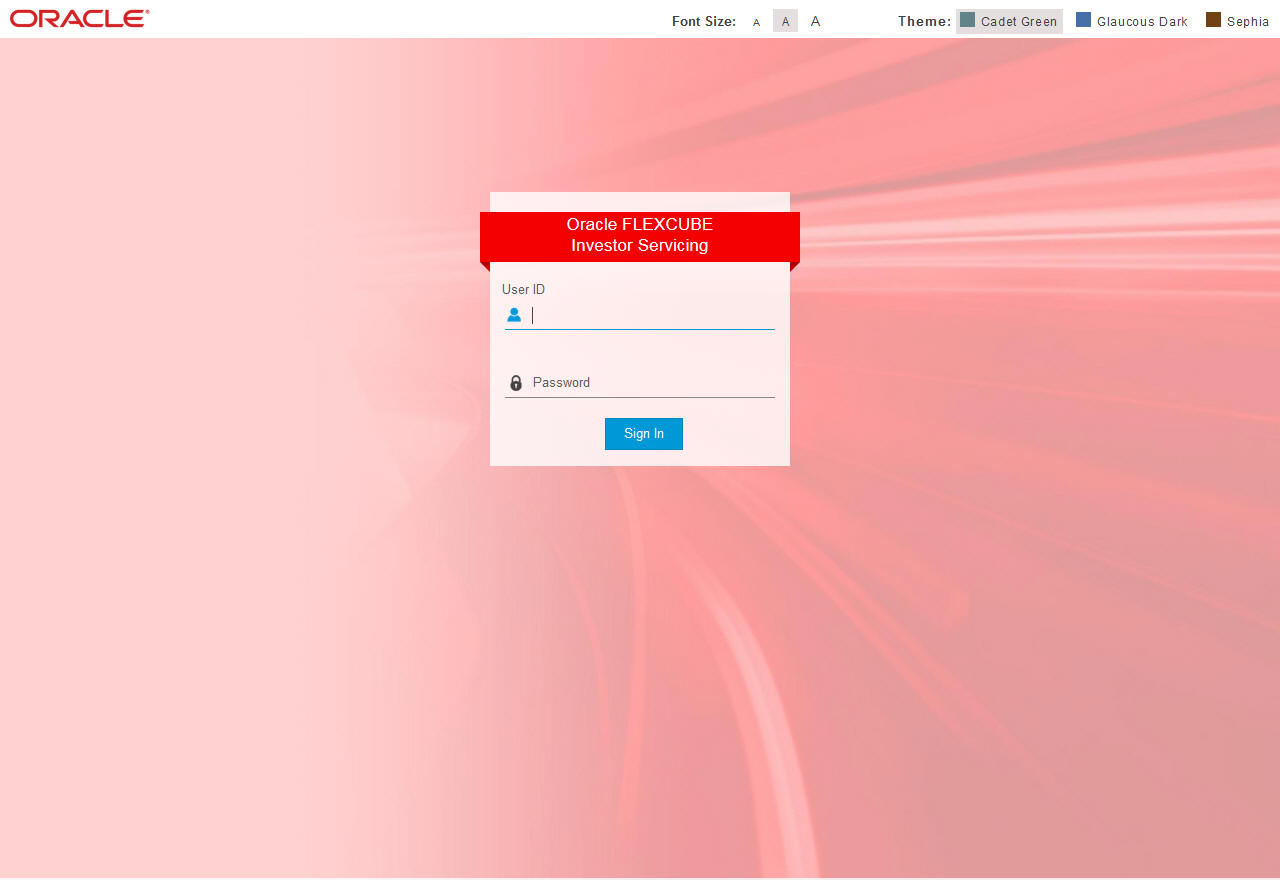Click the Cadet Green theme label
This screenshot has height=880, width=1280.
tap(1019, 22)
